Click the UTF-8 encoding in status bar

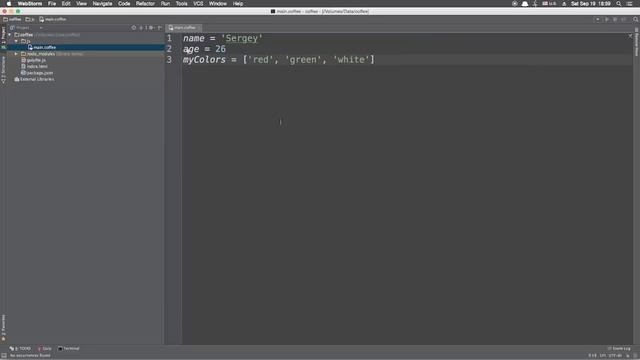615,356
